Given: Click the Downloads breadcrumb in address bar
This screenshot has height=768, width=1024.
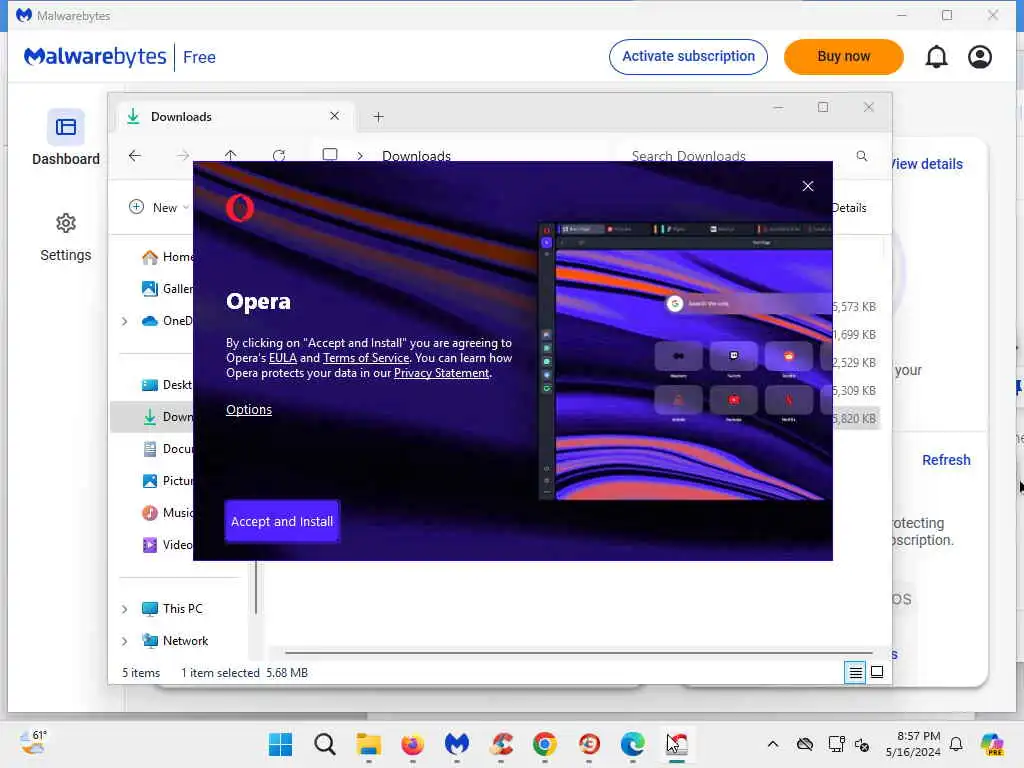Looking at the screenshot, I should click(x=416, y=155).
